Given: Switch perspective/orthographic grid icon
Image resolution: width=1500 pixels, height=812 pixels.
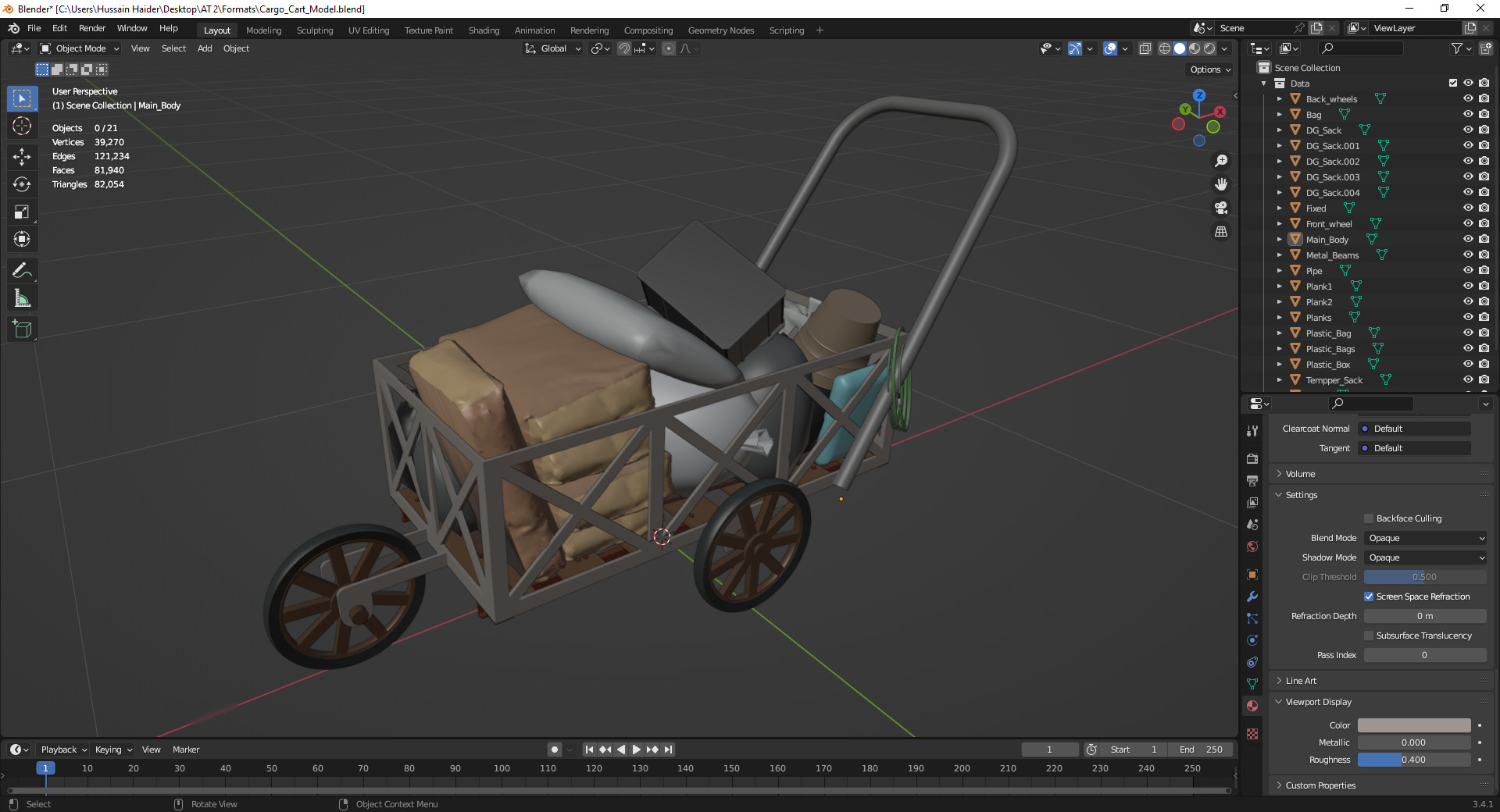Looking at the screenshot, I should [x=1221, y=232].
